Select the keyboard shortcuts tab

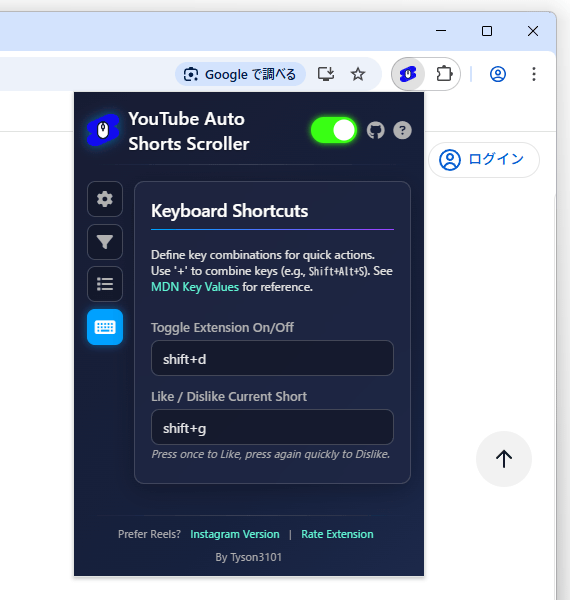pos(105,327)
